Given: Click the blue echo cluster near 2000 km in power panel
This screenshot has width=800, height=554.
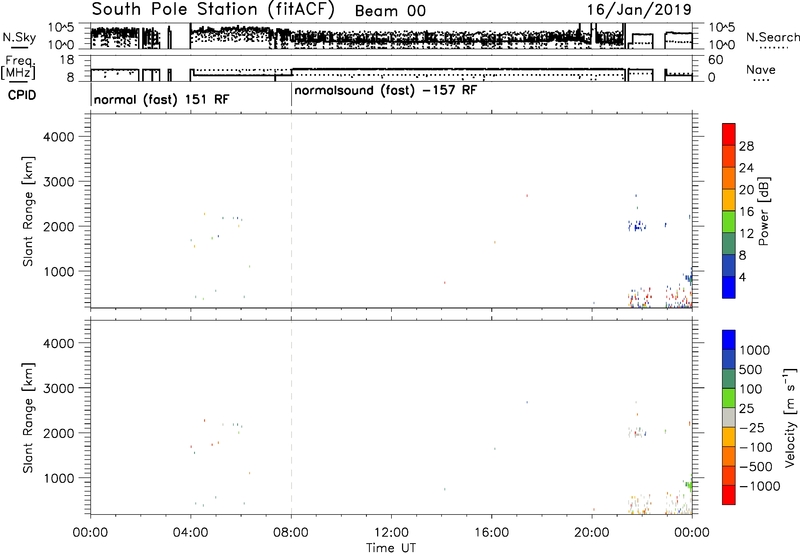Looking at the screenshot, I should pos(637,225).
